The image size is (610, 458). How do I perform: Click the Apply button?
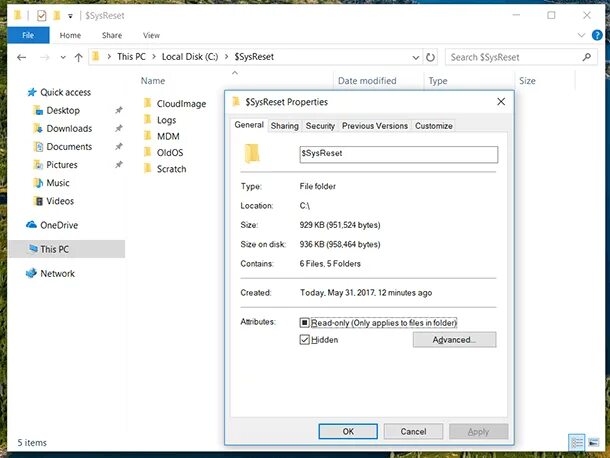(479, 432)
